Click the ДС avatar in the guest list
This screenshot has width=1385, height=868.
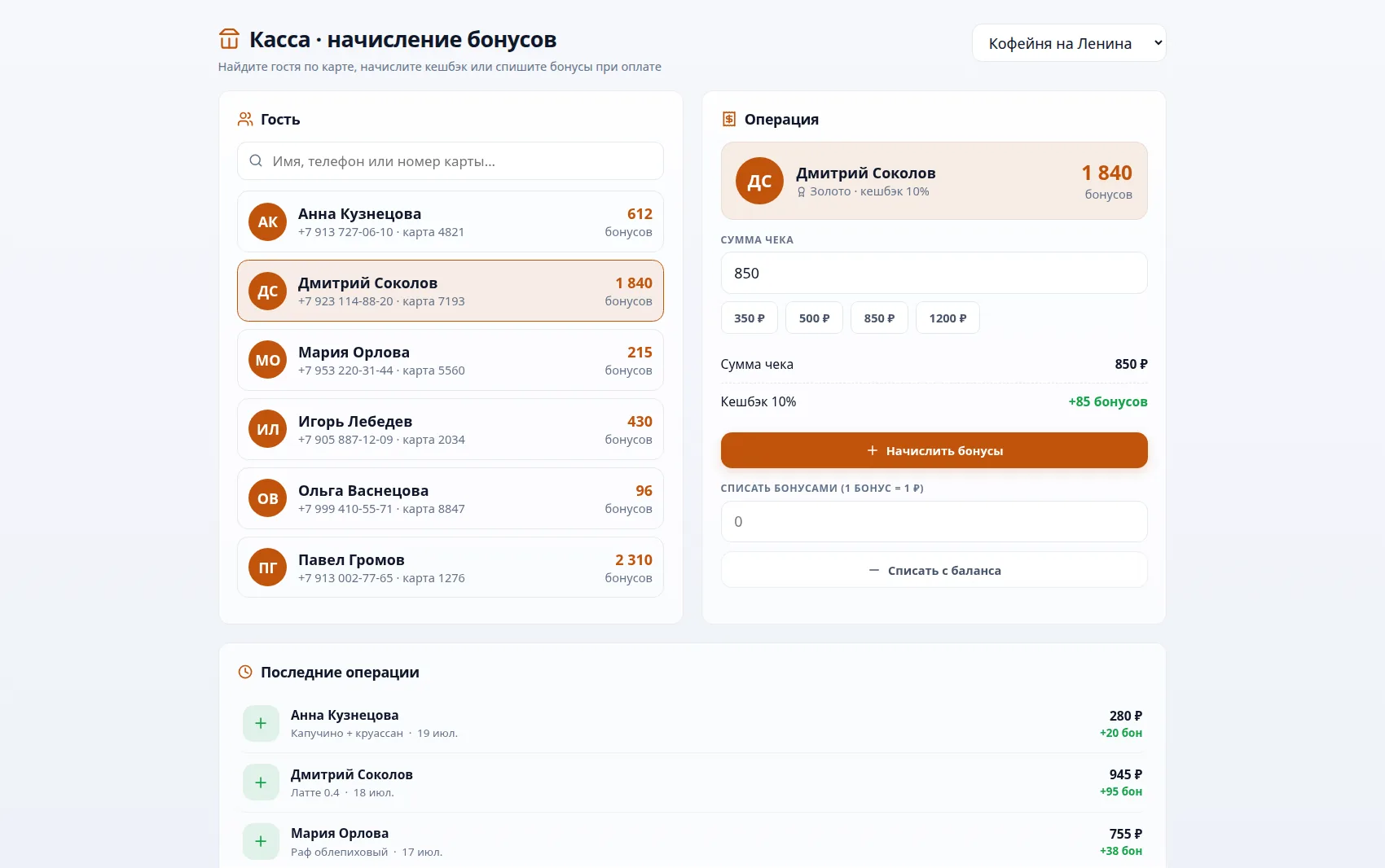tap(268, 291)
